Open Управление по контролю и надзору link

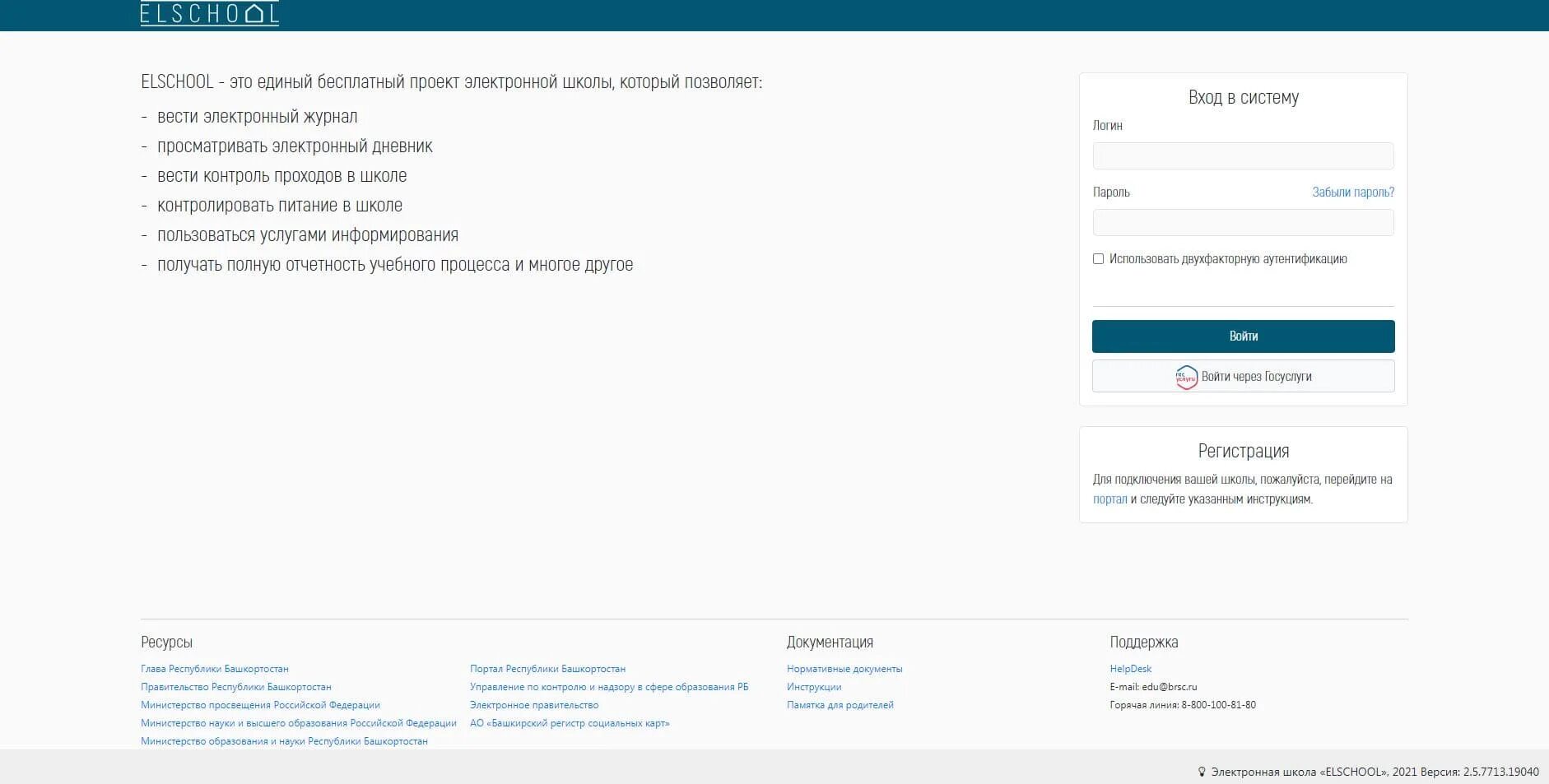(609, 687)
